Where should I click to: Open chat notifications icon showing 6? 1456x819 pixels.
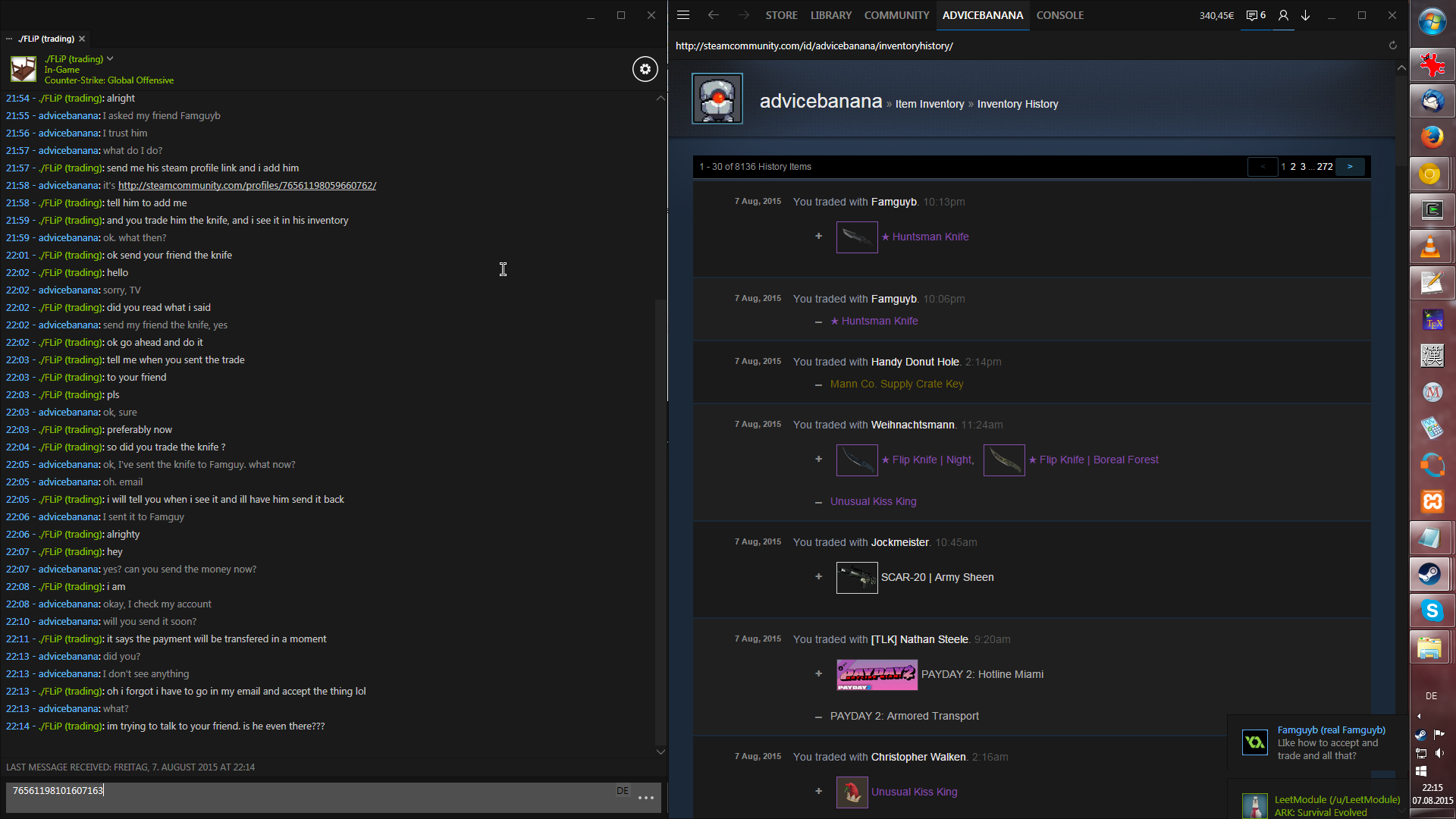(x=1256, y=15)
